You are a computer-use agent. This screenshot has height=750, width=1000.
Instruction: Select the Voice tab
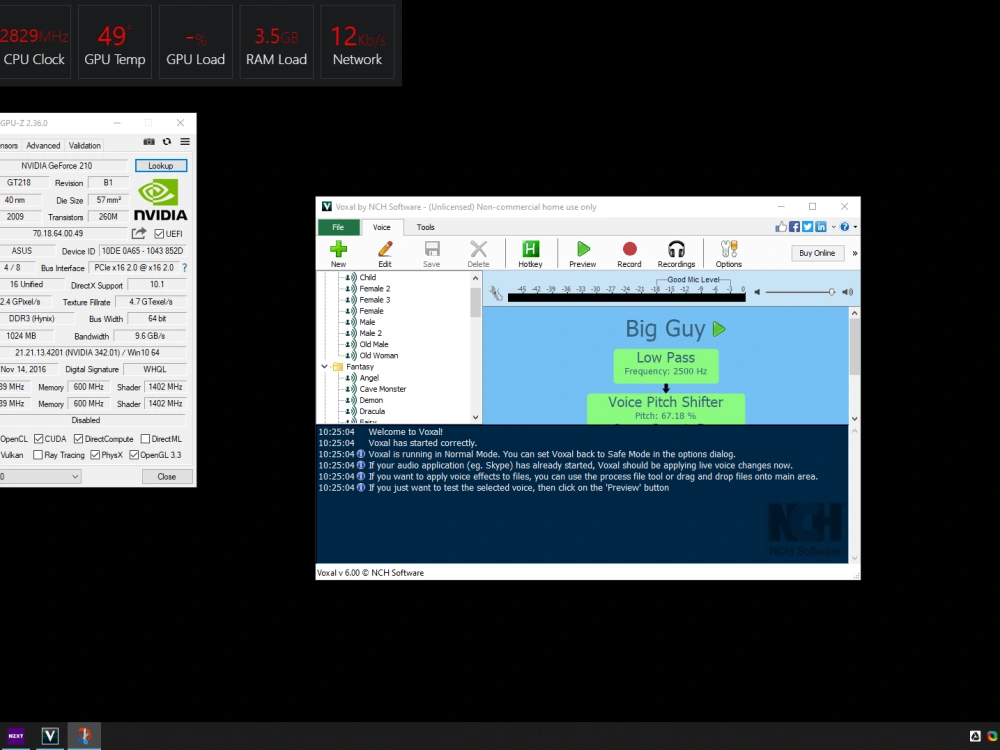(381, 227)
